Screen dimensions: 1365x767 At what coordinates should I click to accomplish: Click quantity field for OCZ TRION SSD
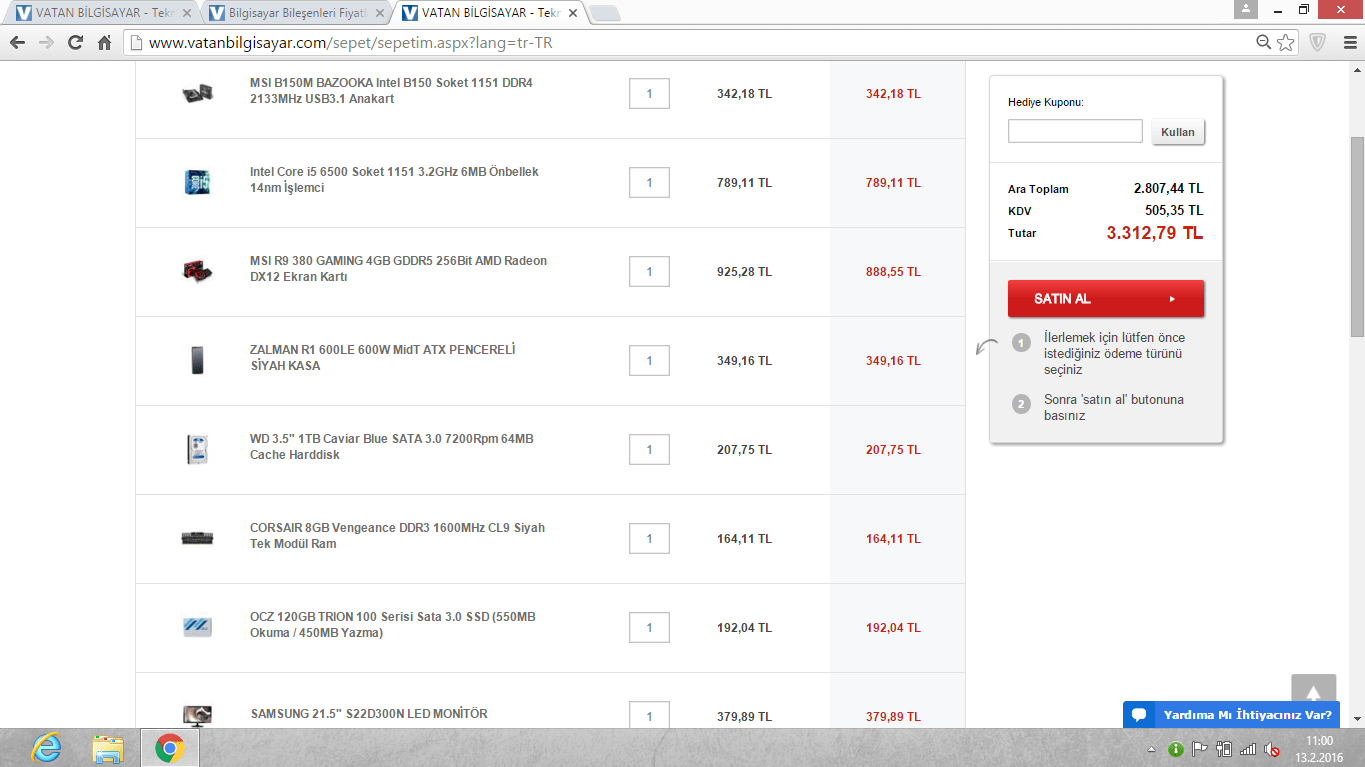click(649, 628)
